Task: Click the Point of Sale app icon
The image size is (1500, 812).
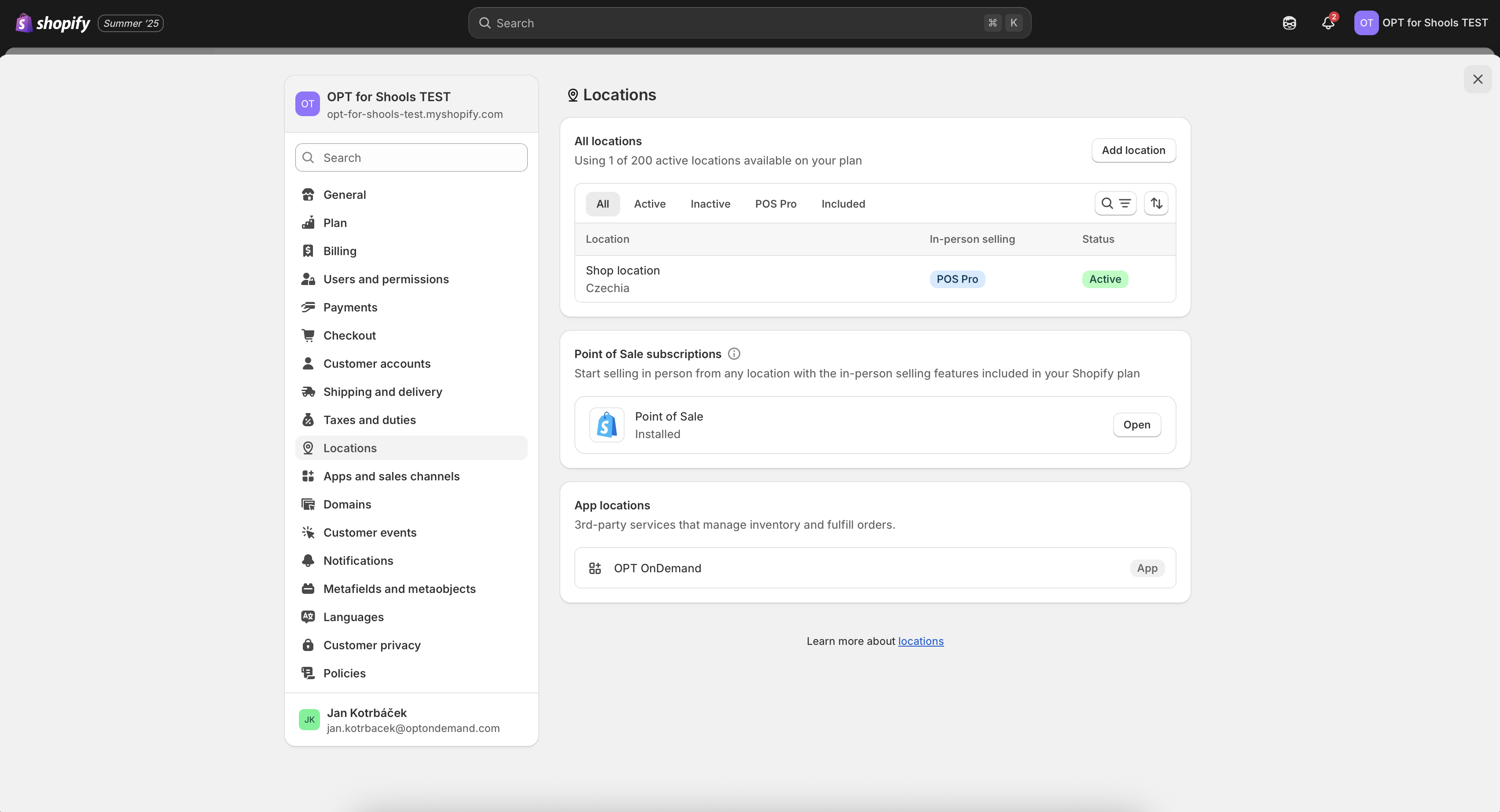Action: tap(607, 425)
